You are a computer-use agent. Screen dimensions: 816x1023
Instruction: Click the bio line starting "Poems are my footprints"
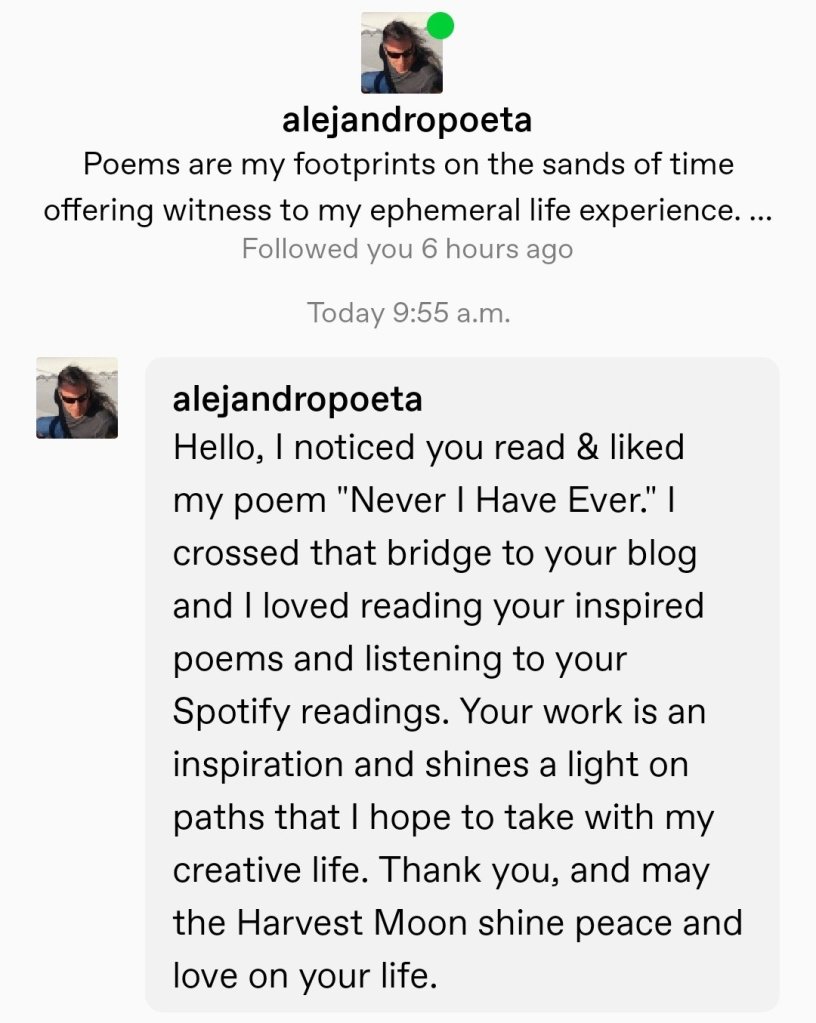click(x=407, y=164)
